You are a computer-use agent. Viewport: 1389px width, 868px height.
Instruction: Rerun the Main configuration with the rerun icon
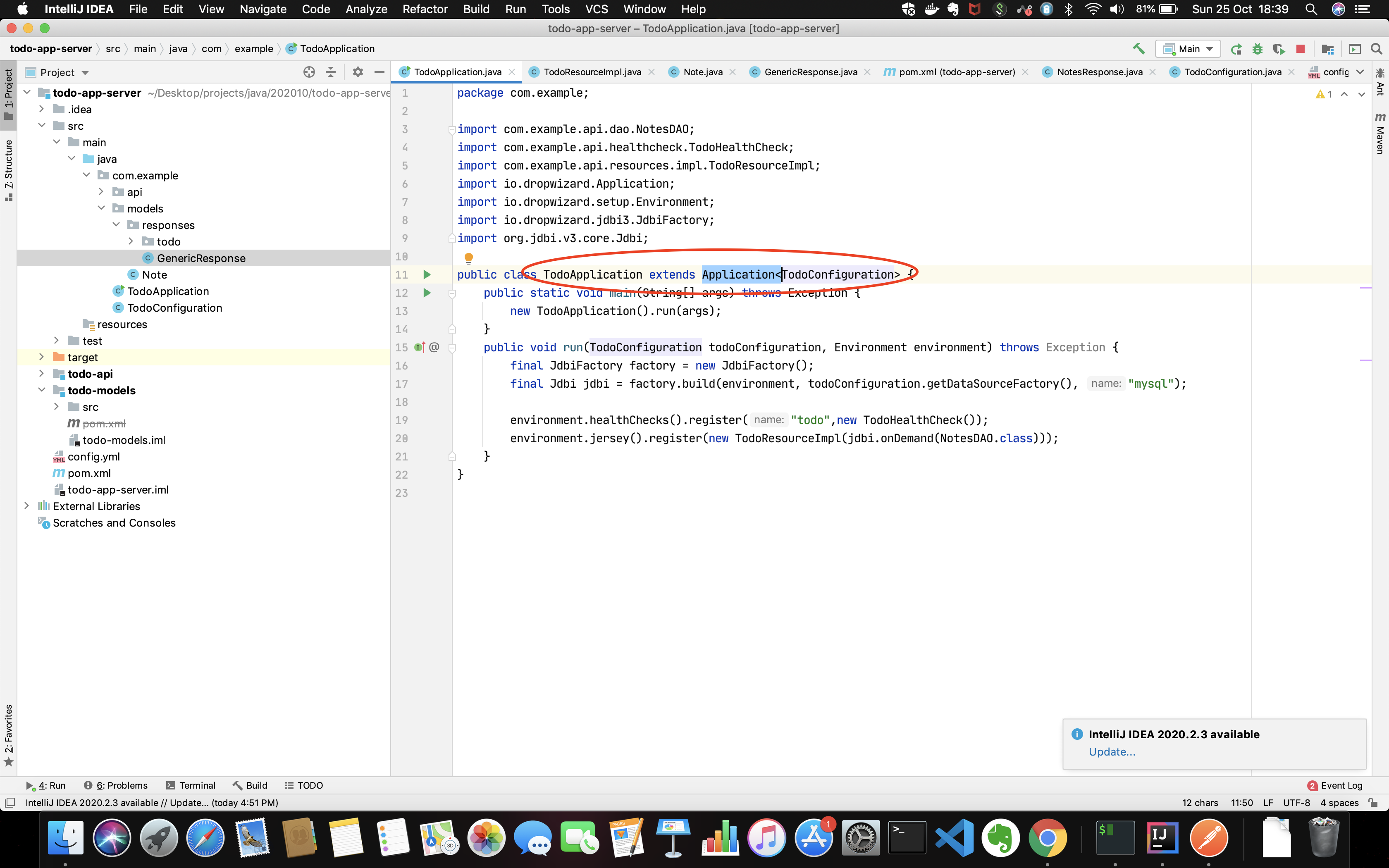pos(1236,49)
